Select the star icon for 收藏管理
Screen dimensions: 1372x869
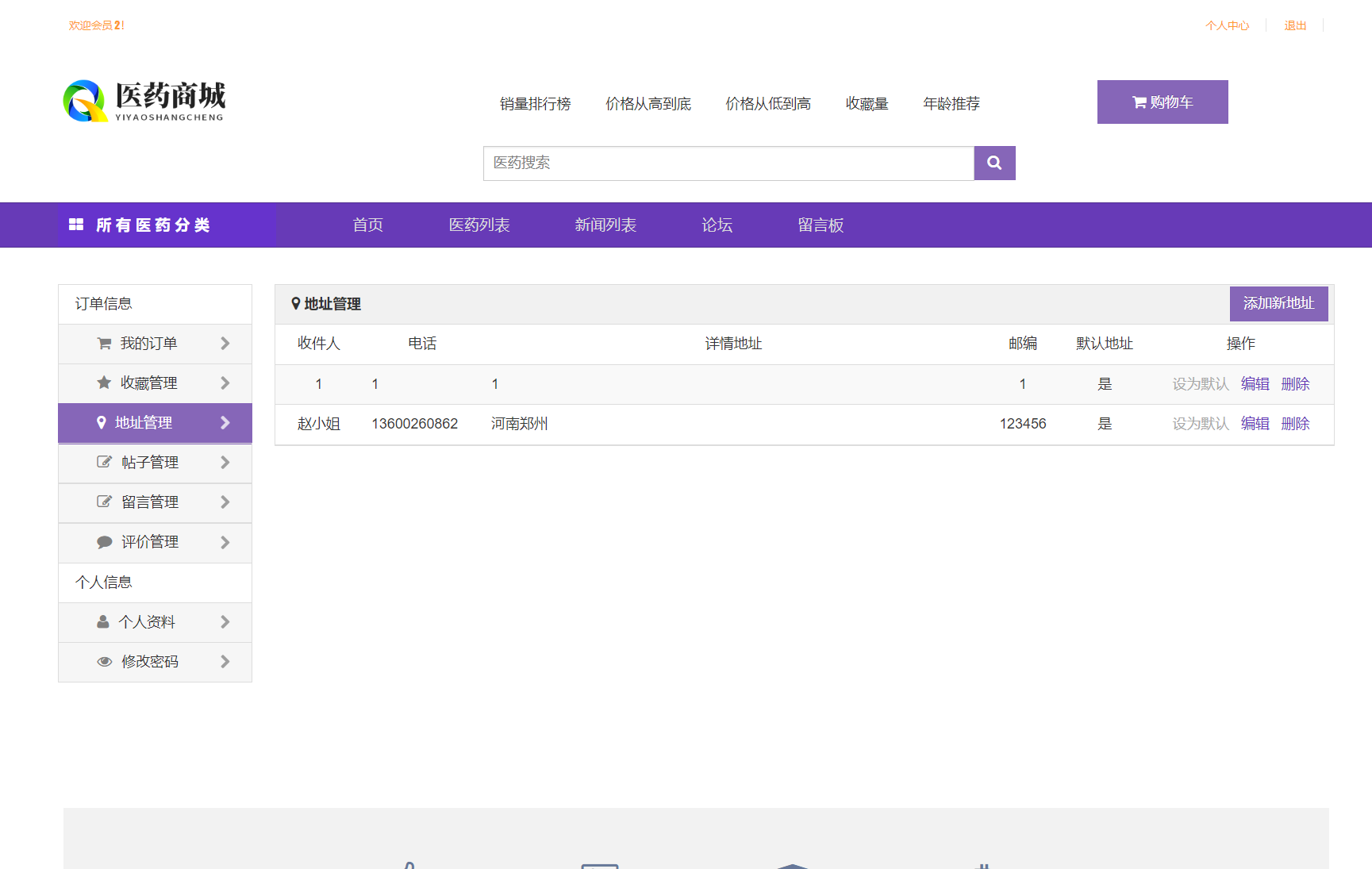[x=104, y=383]
